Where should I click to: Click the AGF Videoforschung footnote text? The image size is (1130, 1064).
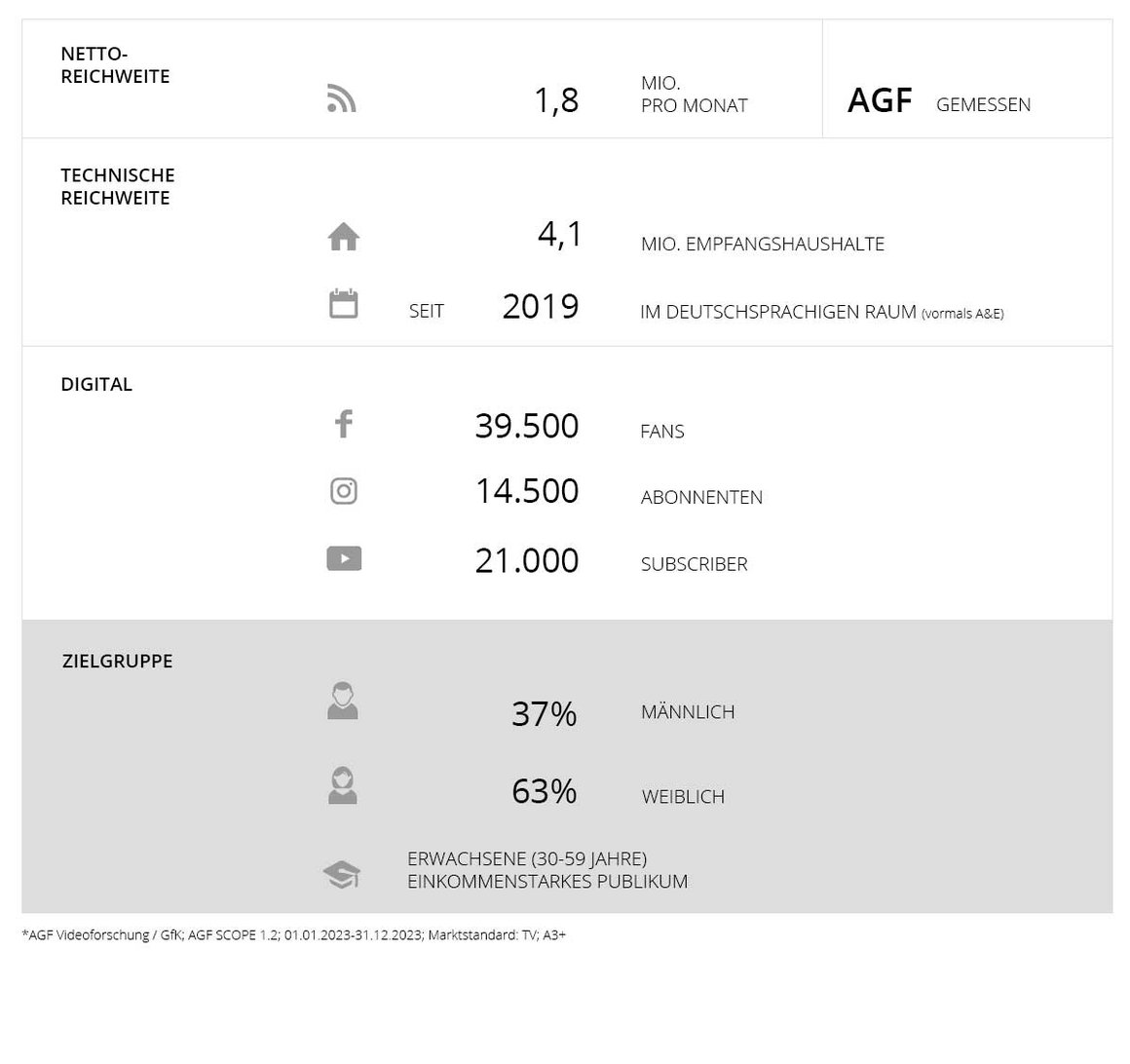coord(294,935)
